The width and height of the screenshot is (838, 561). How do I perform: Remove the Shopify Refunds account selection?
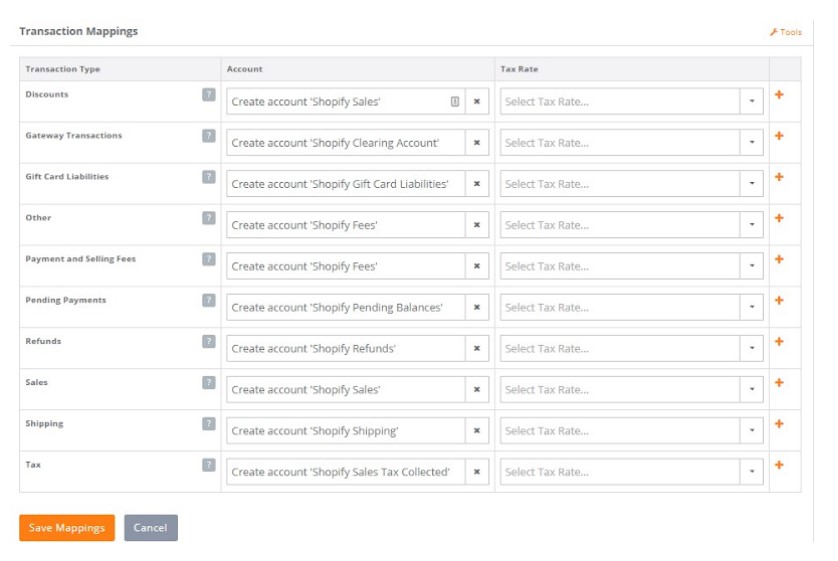pos(477,349)
